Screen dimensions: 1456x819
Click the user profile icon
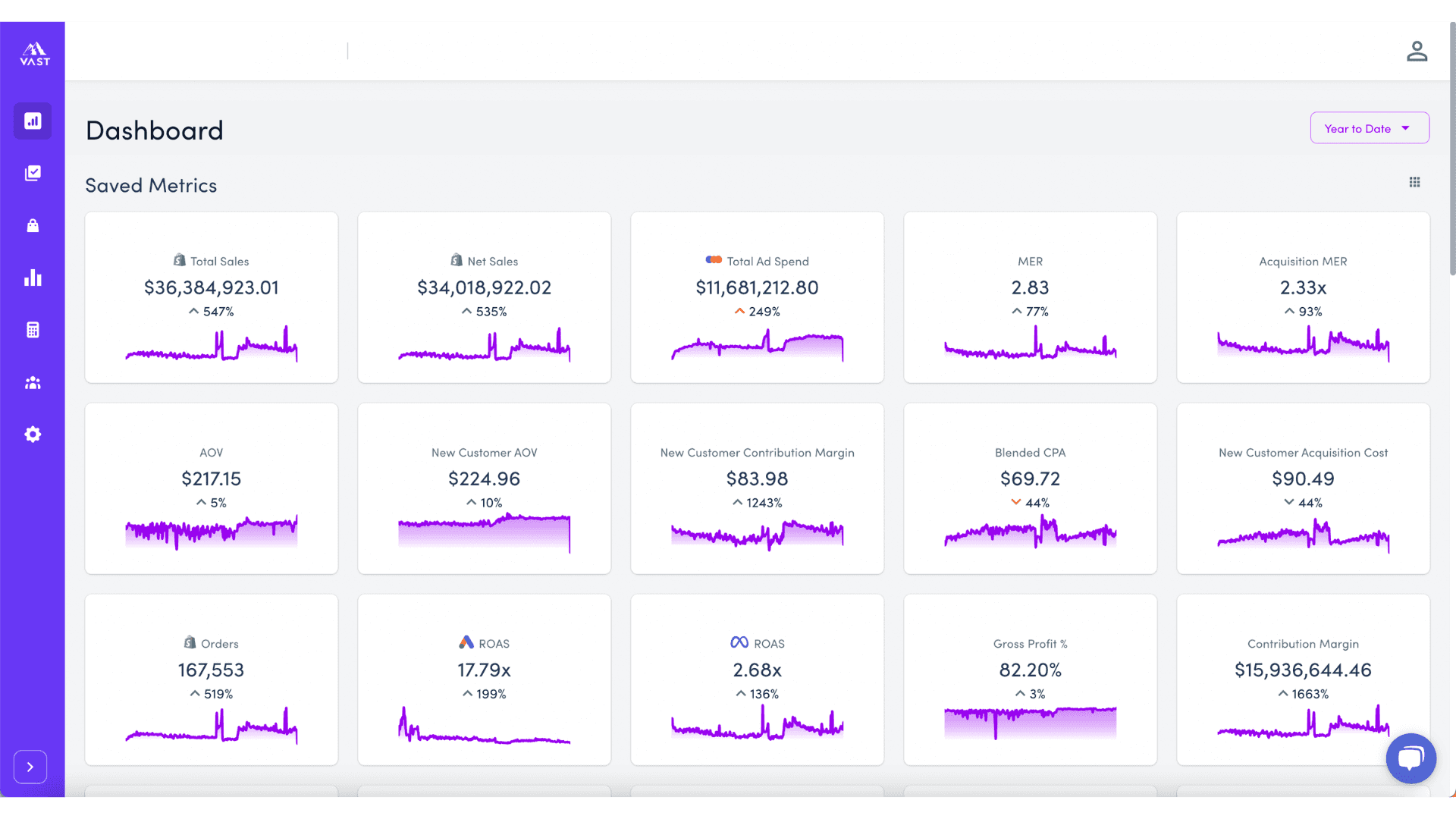(1417, 52)
